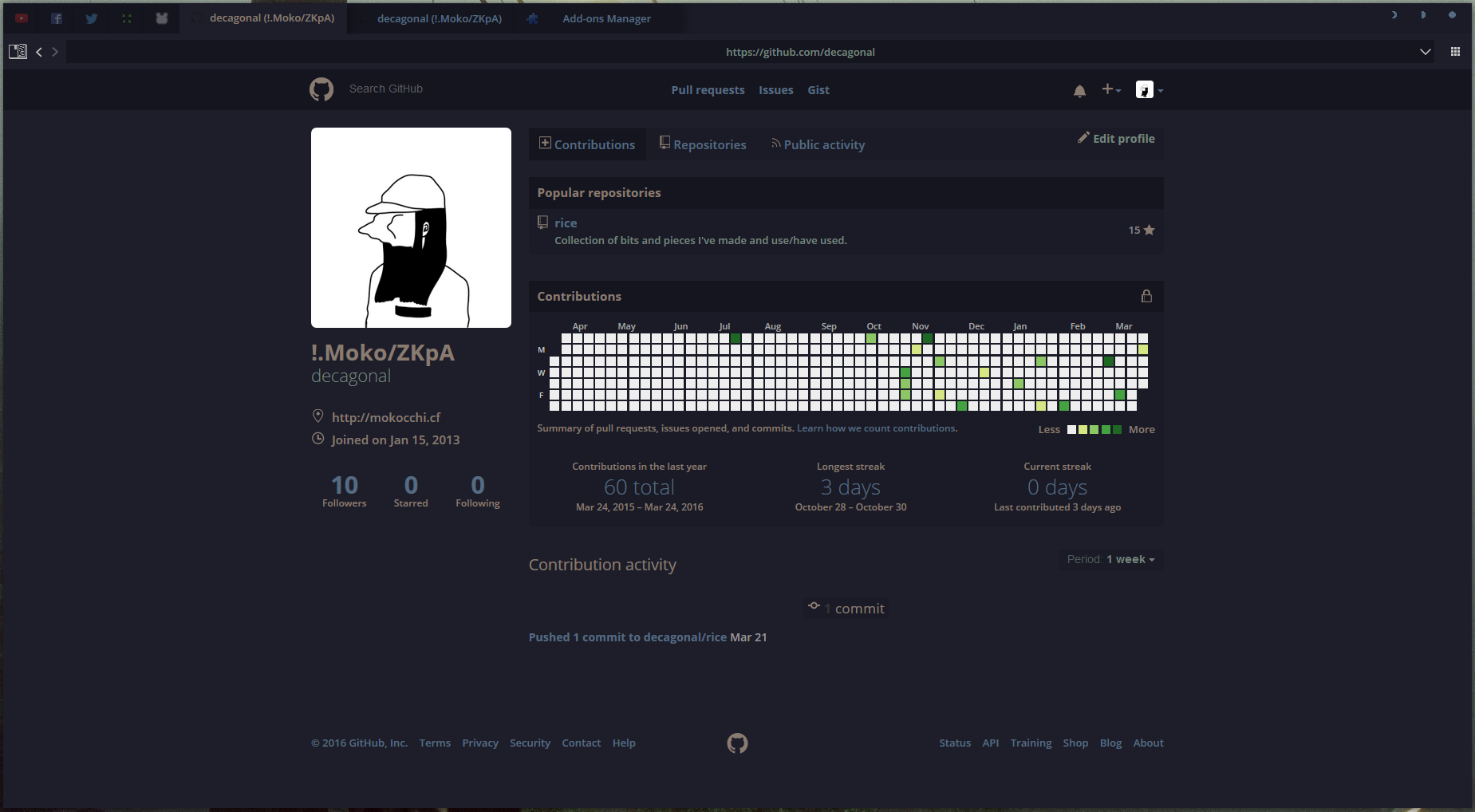Open the Twitter pinned tab
This screenshot has width=1475, height=812.
[92, 18]
